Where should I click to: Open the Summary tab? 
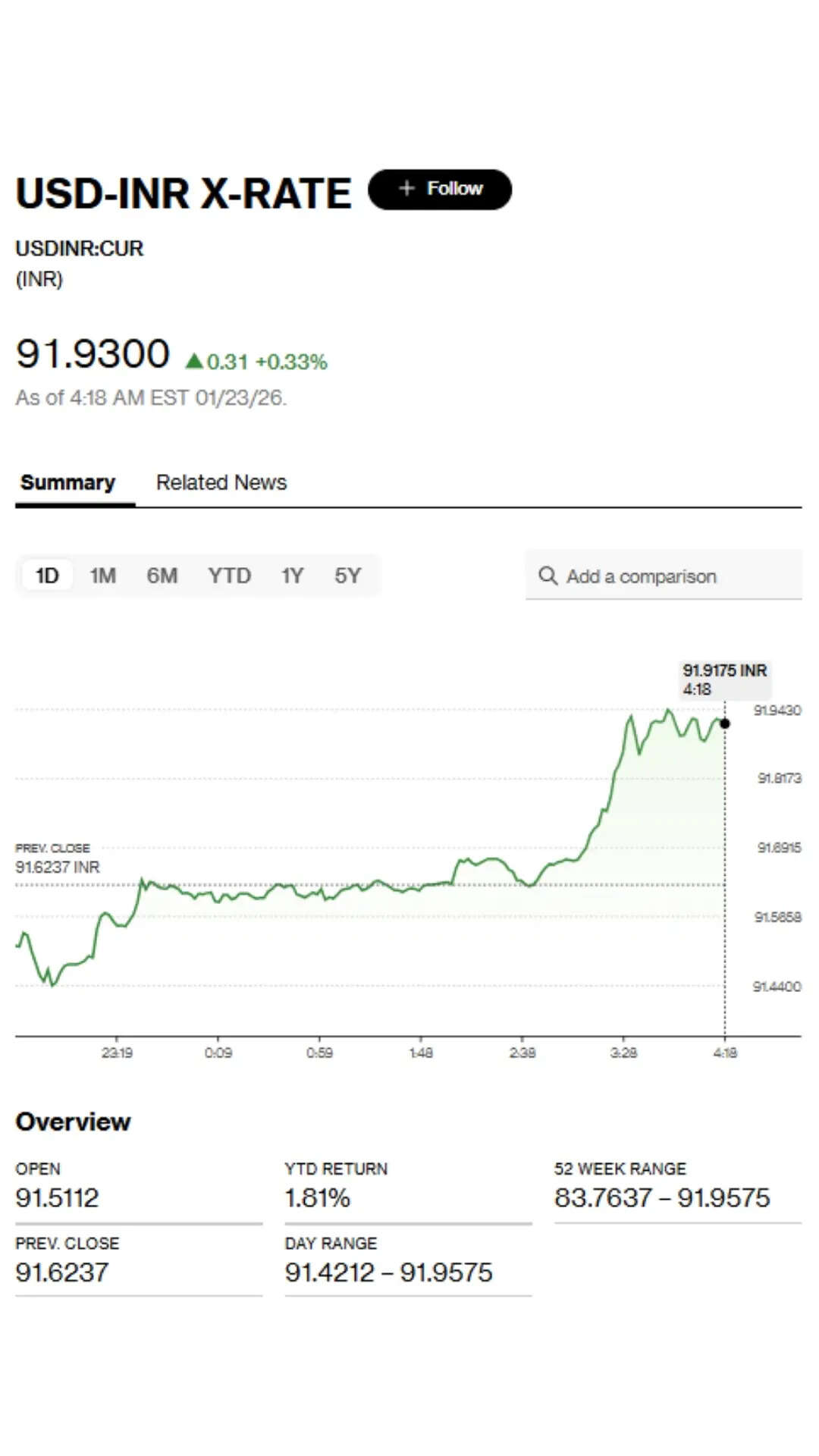67,482
